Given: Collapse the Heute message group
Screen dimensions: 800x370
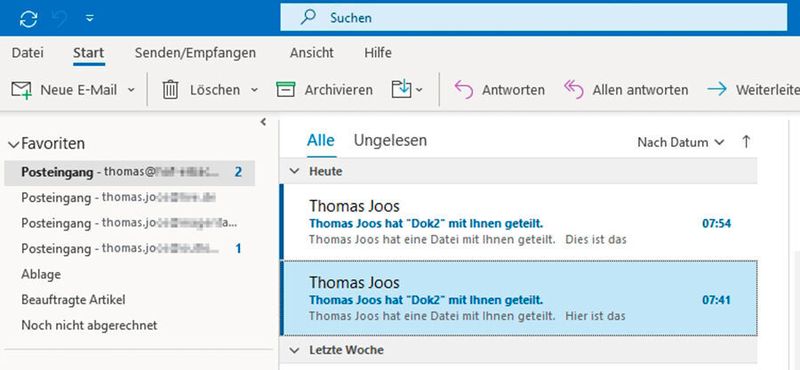Looking at the screenshot, I should pyautogui.click(x=294, y=171).
